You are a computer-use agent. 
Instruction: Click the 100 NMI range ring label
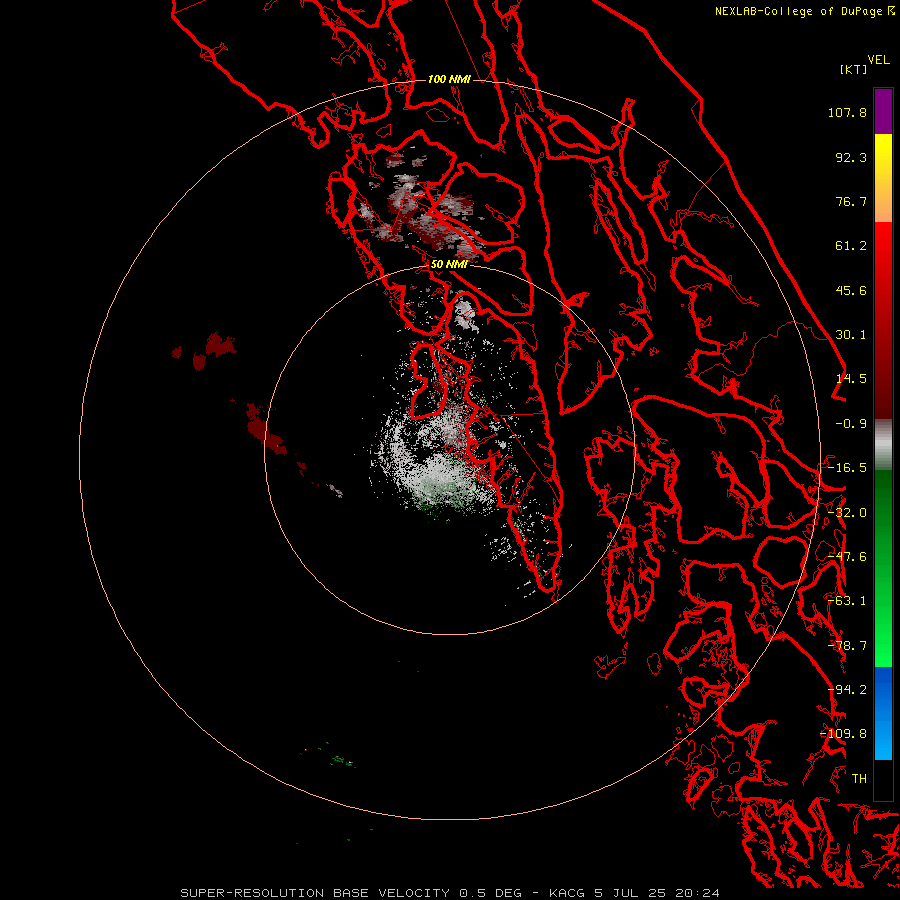click(x=449, y=79)
